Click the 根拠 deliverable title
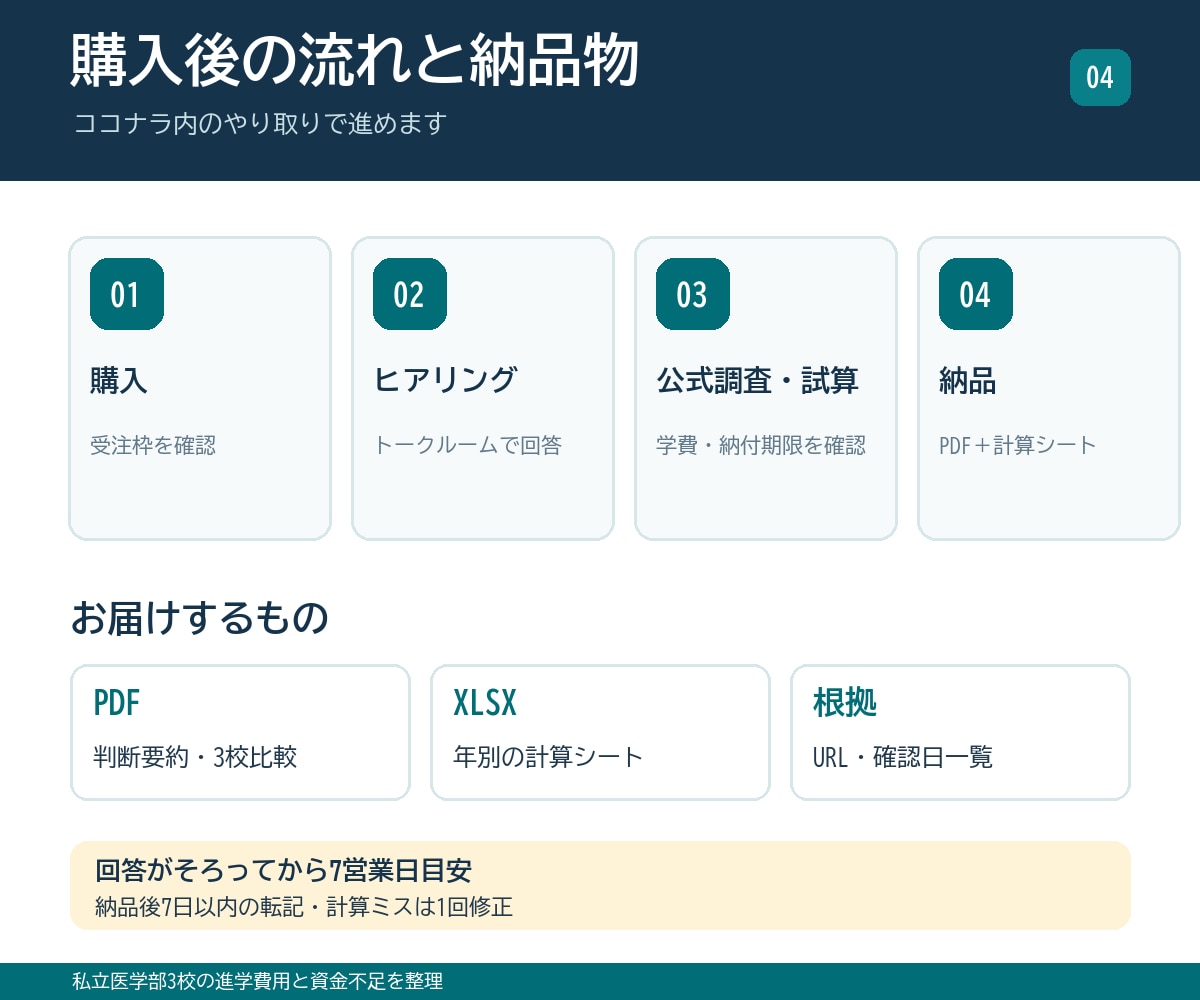Image resolution: width=1200 pixels, height=1000 pixels. click(x=845, y=704)
